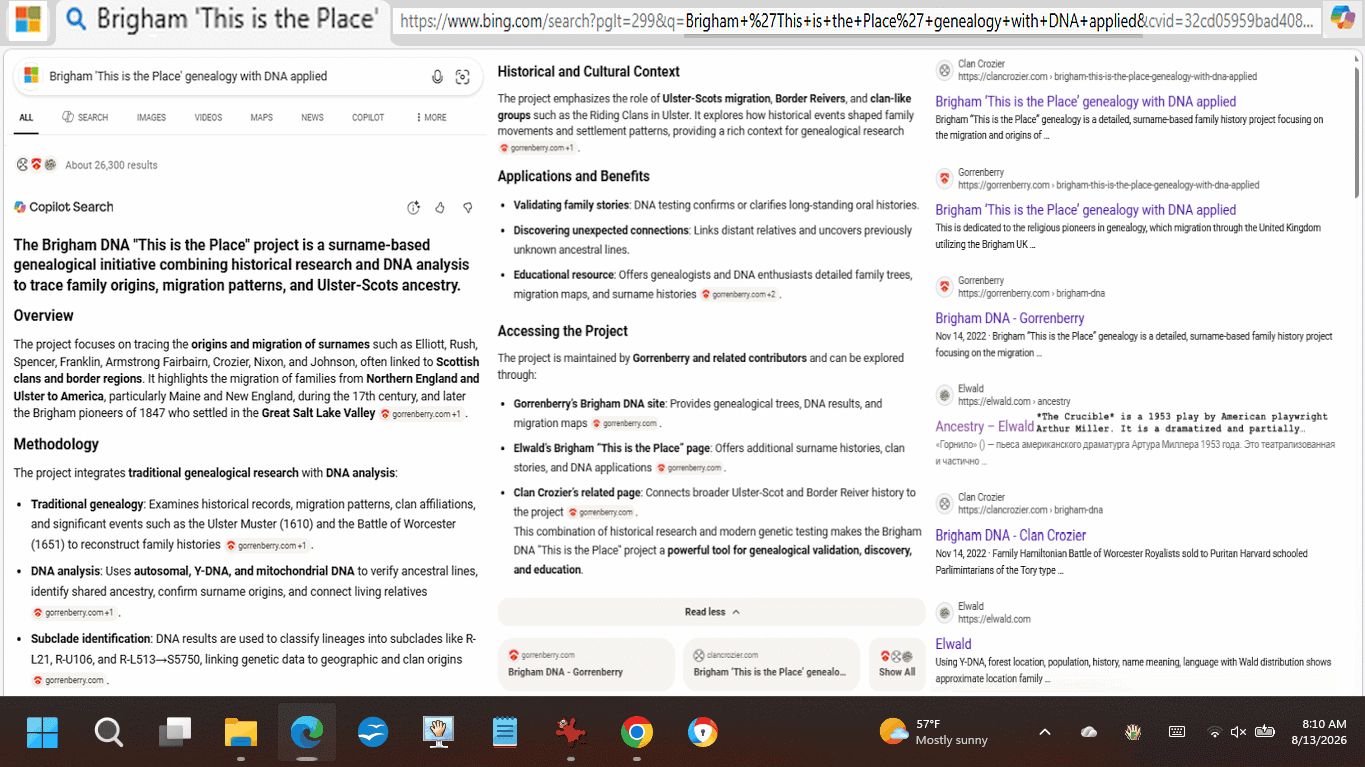Open the Wi-Fi network tray icon
This screenshot has height=767, width=1365.
coord(1215,732)
